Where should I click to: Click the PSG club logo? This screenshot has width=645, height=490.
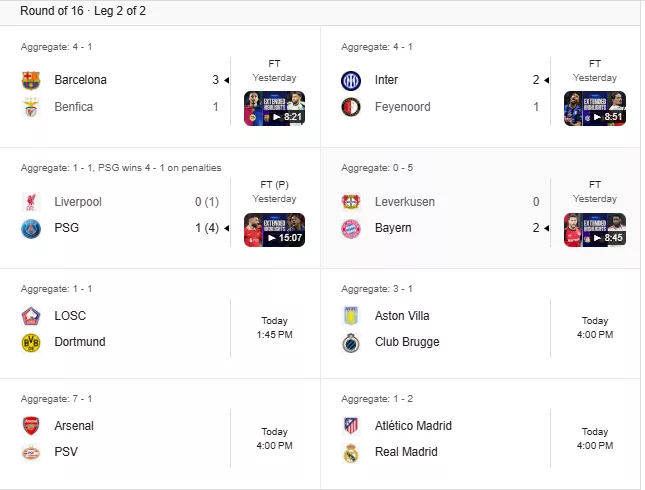click(x=31, y=229)
